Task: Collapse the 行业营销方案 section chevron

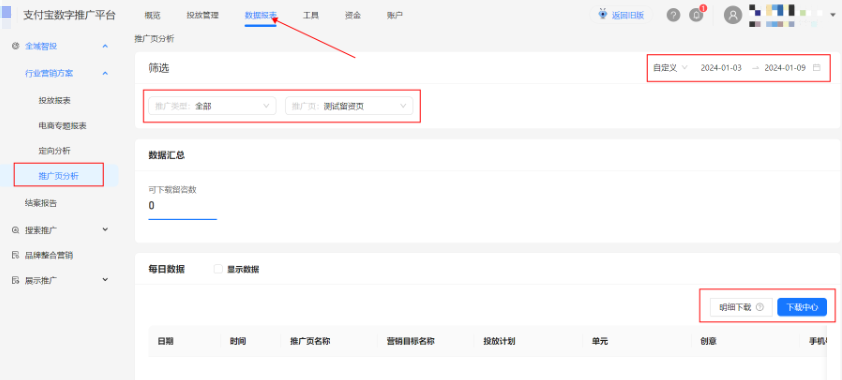Action: tap(105, 73)
